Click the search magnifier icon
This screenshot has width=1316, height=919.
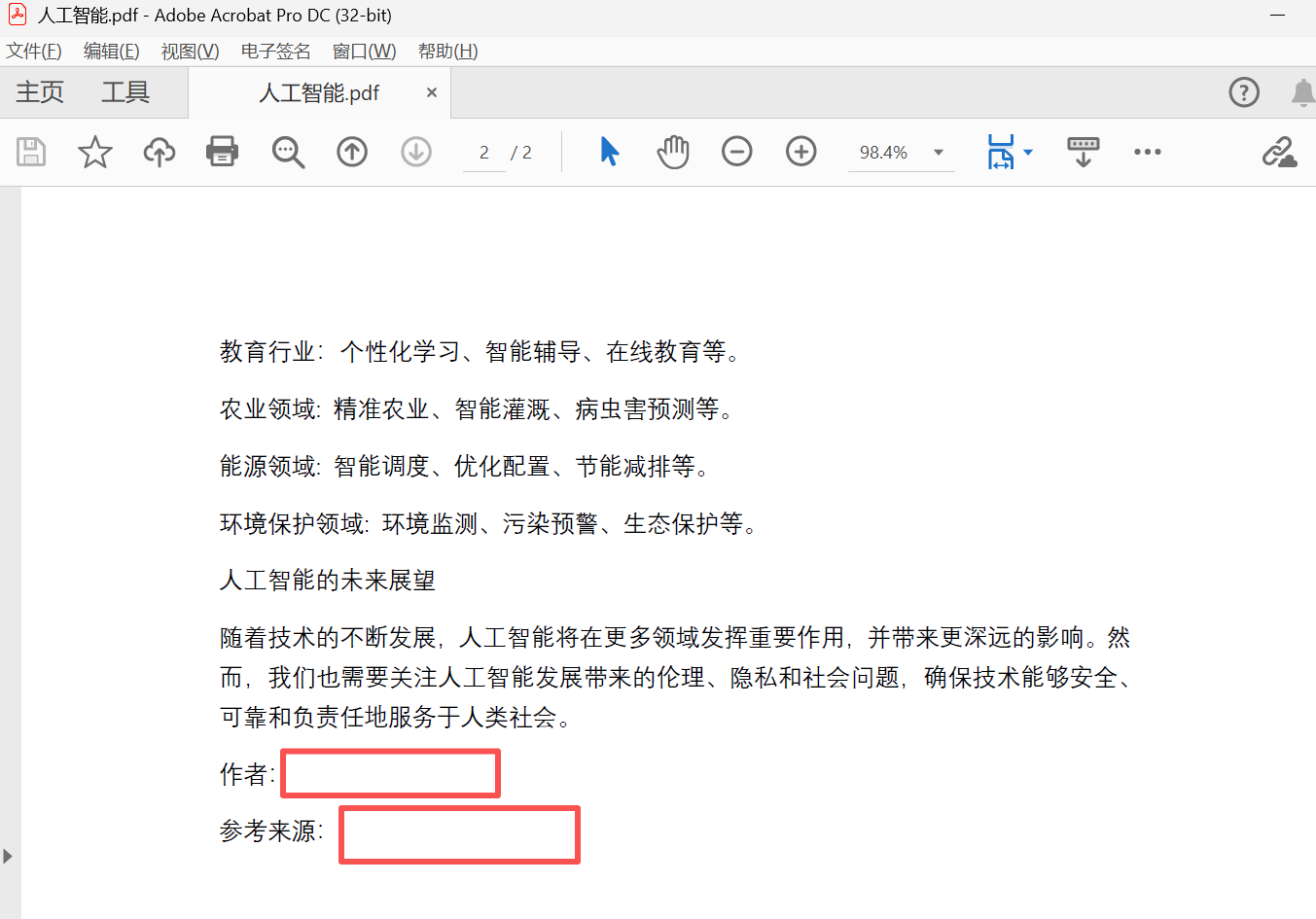[287, 152]
